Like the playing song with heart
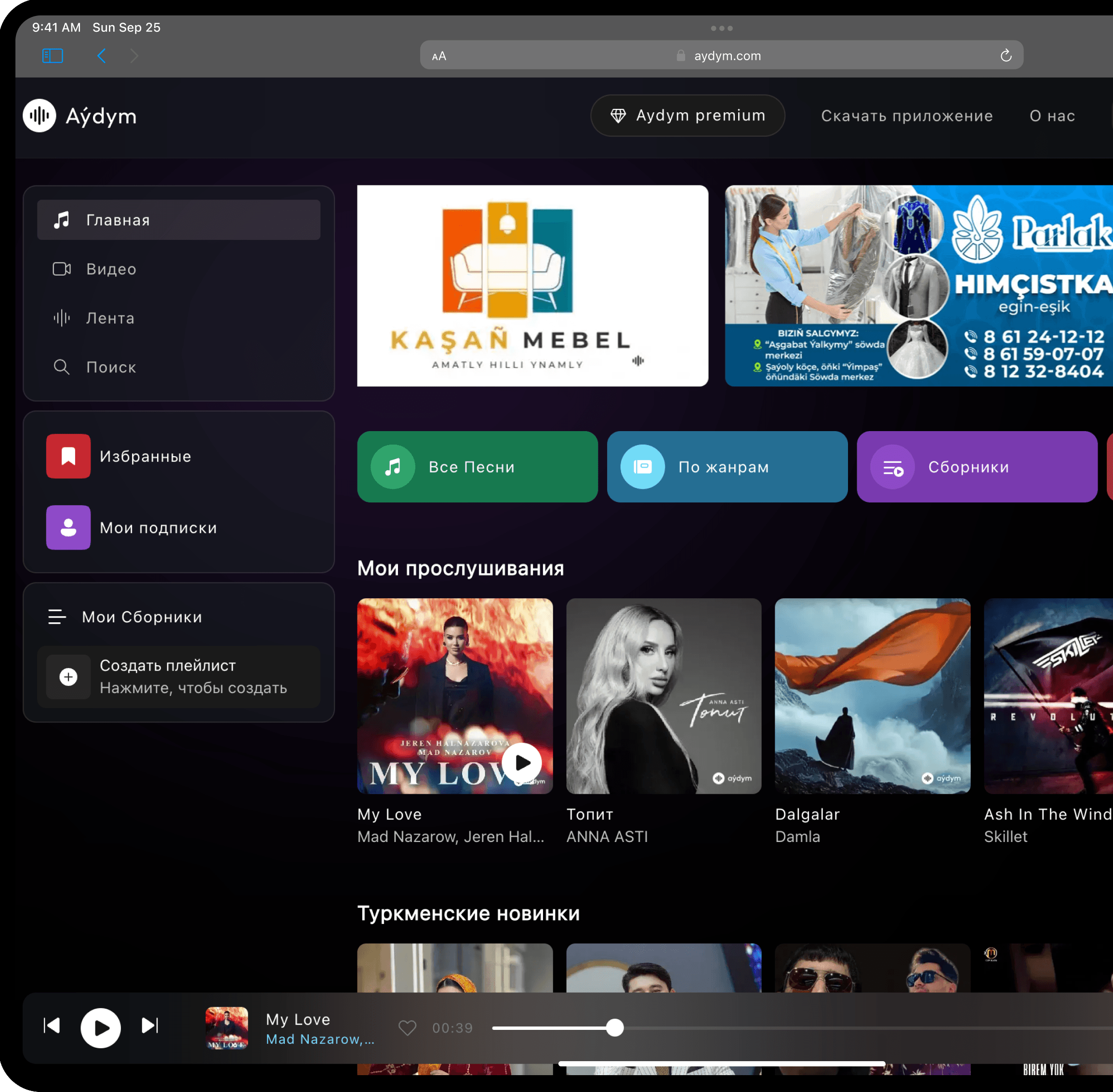The width and height of the screenshot is (1113, 1092). (x=407, y=1028)
